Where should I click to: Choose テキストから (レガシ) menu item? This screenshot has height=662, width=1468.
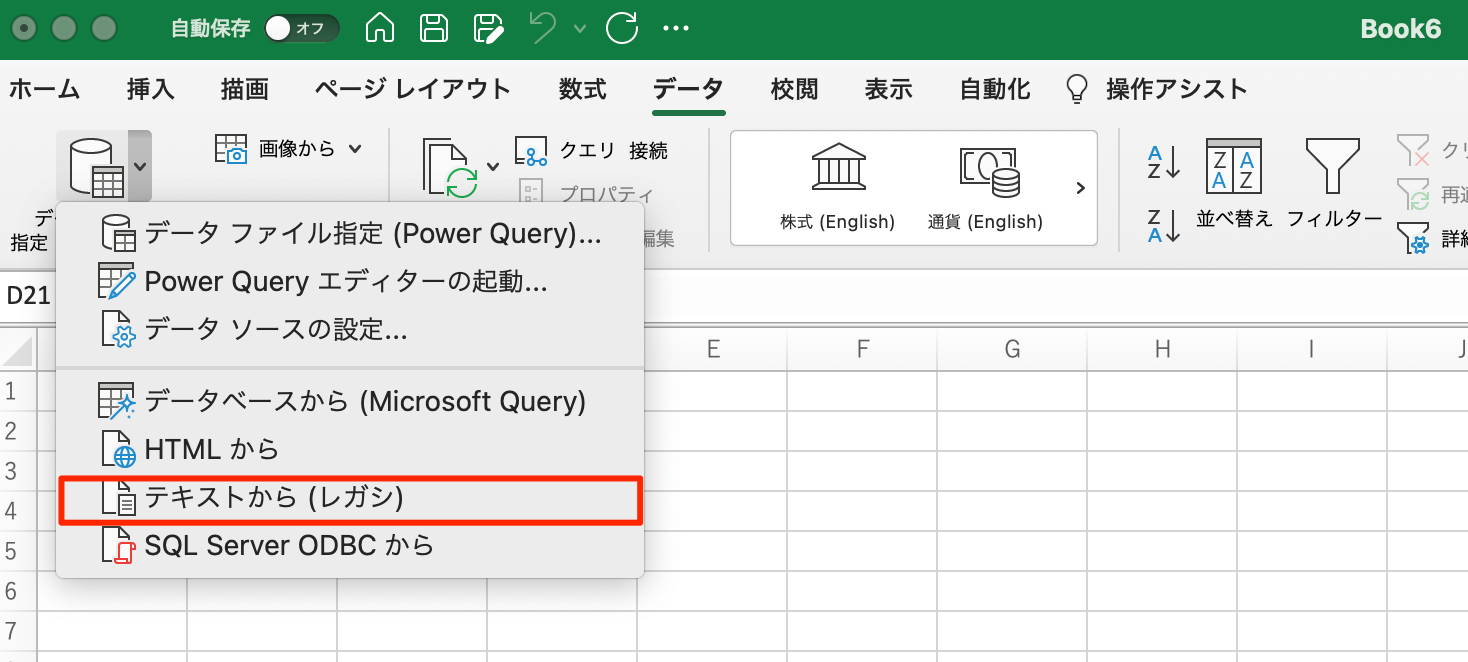point(350,498)
